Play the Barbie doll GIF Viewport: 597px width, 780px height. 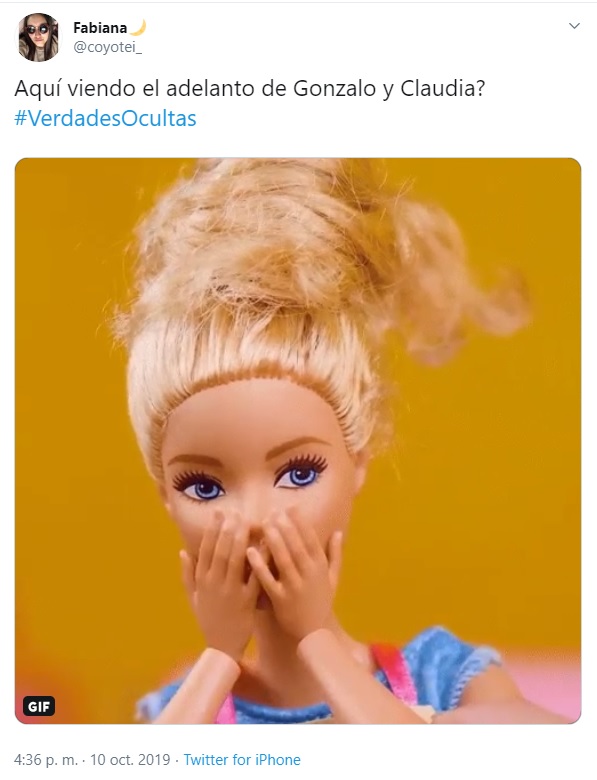point(298,441)
